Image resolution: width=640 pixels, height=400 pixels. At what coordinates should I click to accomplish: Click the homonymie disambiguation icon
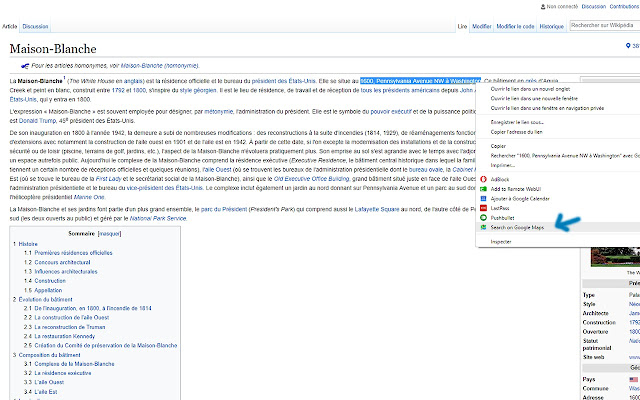pyautogui.click(x=25, y=66)
